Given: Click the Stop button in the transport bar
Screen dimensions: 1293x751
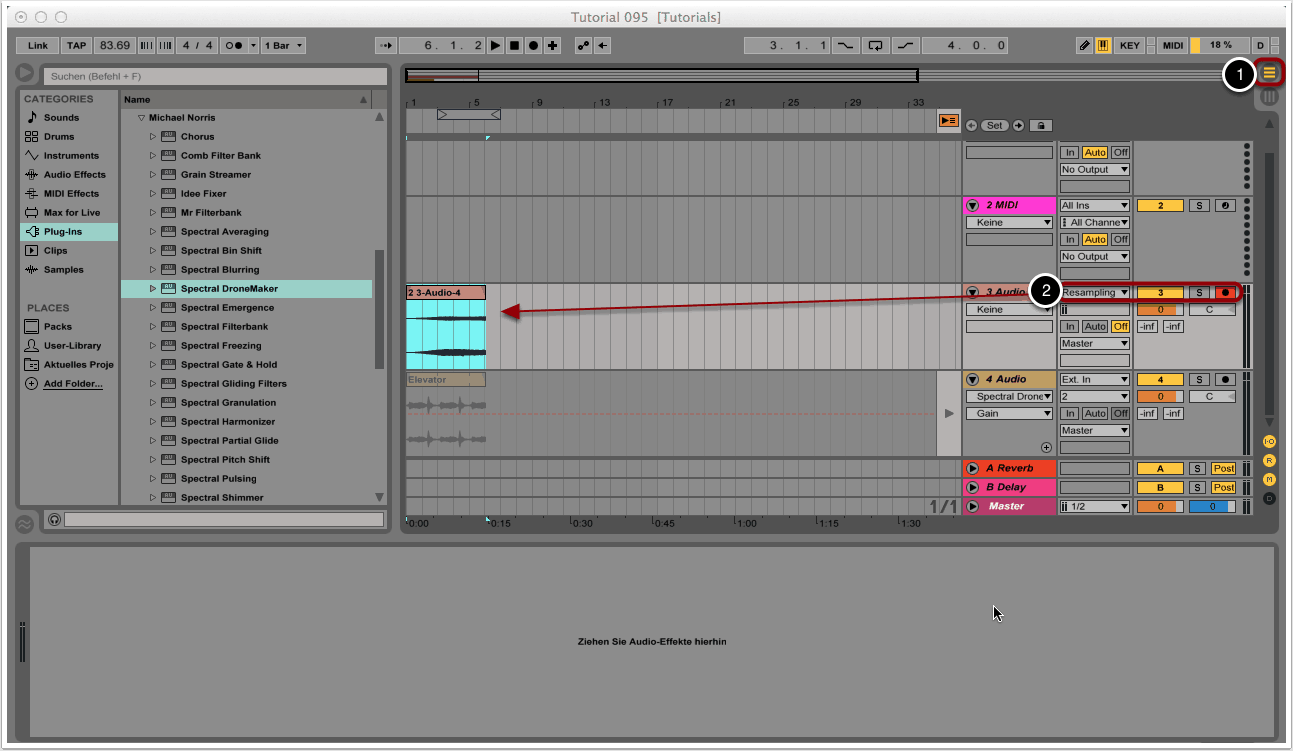Looking at the screenshot, I should pos(514,46).
